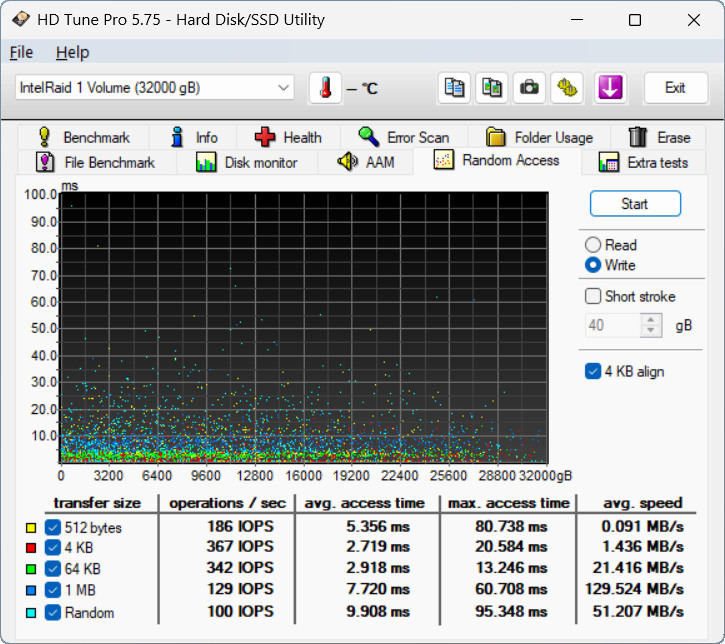Click the '186 IOPS' value
The height and width of the screenshot is (644, 725).
(240, 527)
